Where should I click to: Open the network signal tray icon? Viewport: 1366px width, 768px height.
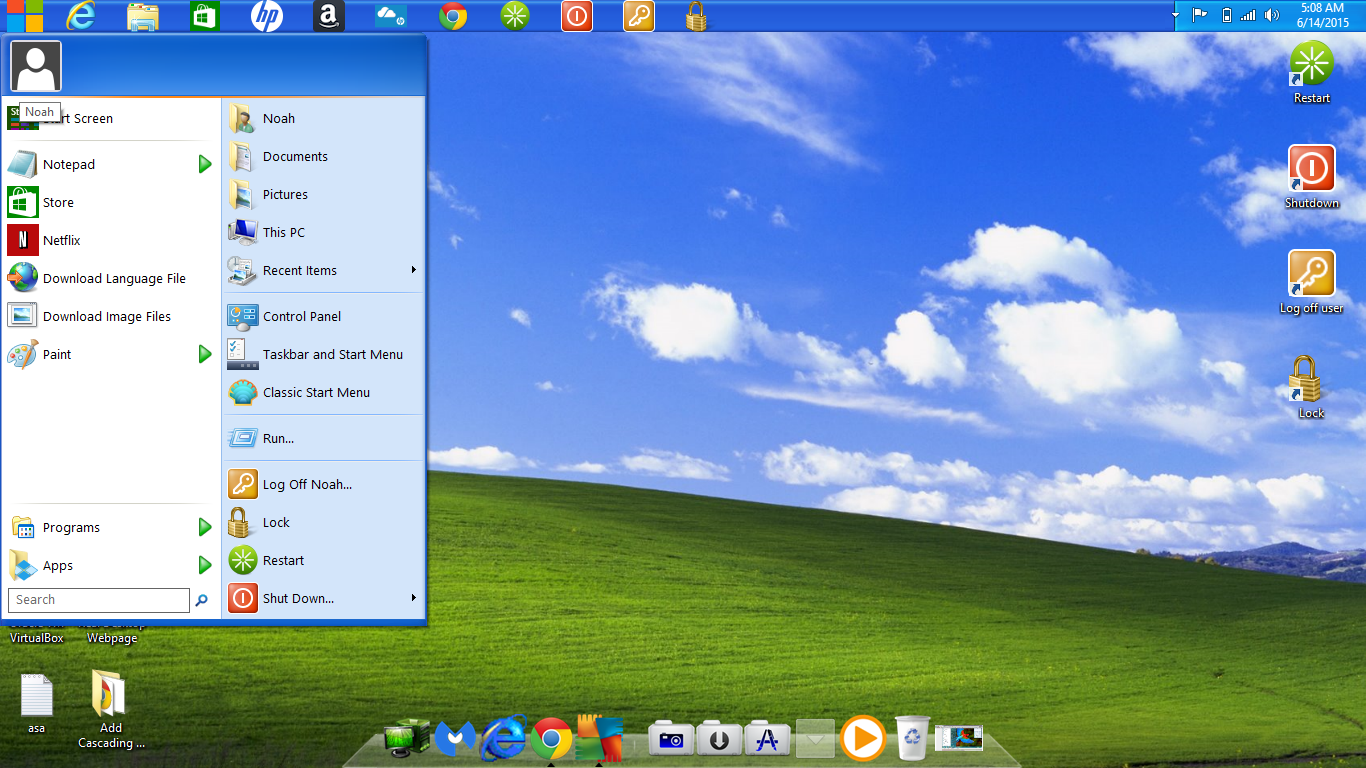(x=1248, y=15)
